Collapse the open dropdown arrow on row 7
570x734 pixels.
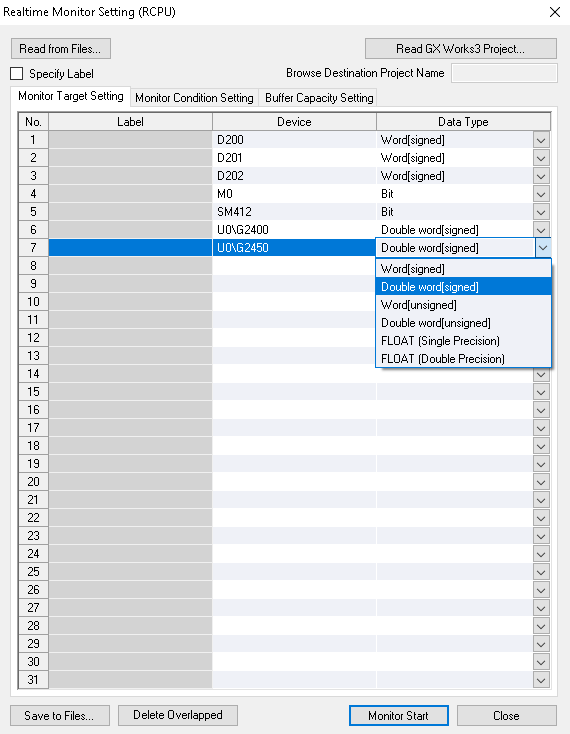click(x=543, y=248)
